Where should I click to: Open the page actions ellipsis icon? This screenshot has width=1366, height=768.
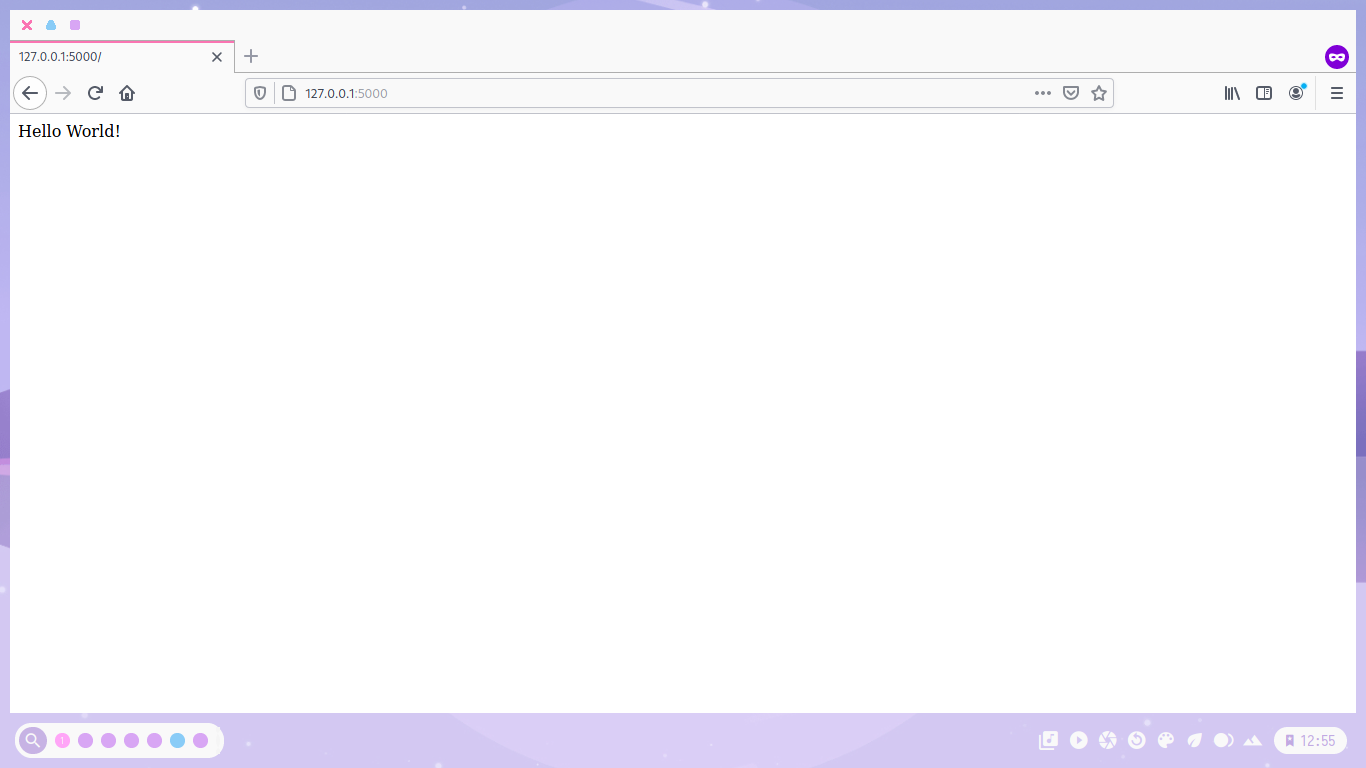[1043, 93]
